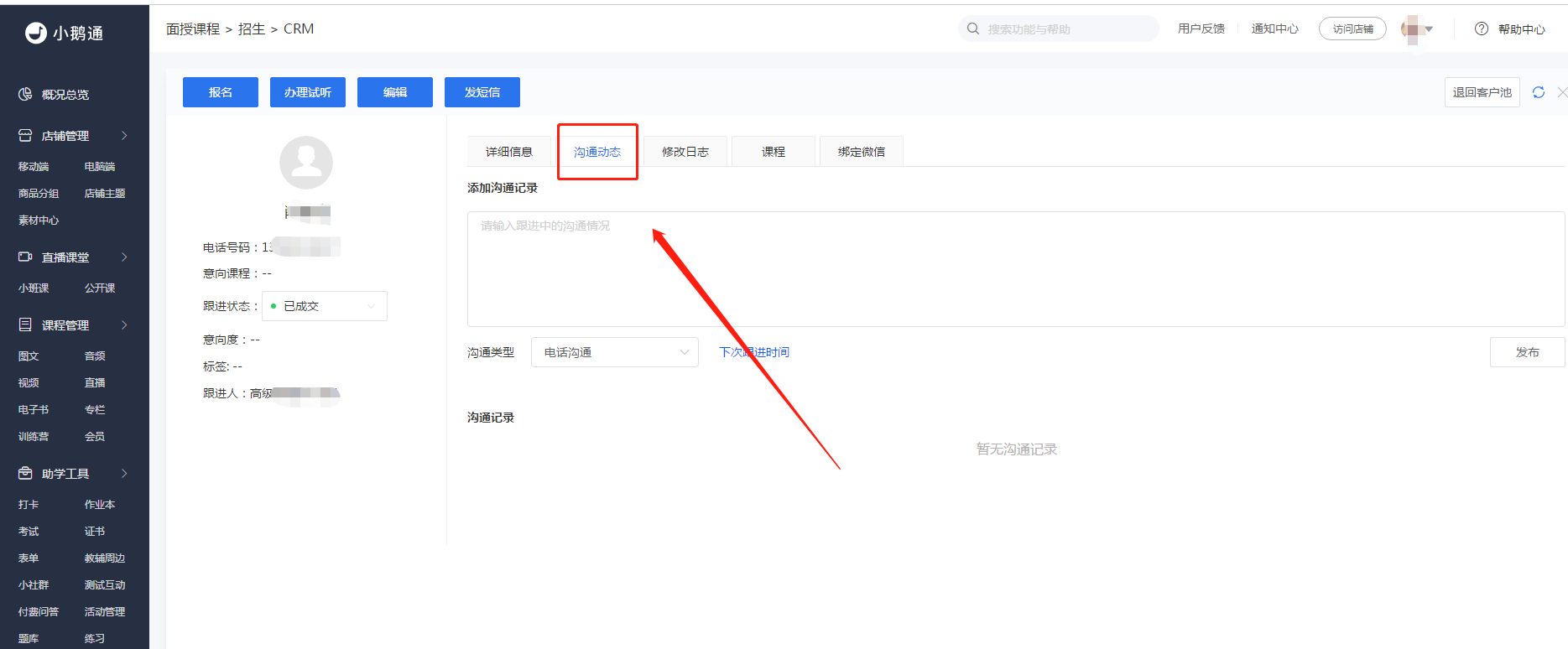Click the 店铺管理 shop icon

25,135
